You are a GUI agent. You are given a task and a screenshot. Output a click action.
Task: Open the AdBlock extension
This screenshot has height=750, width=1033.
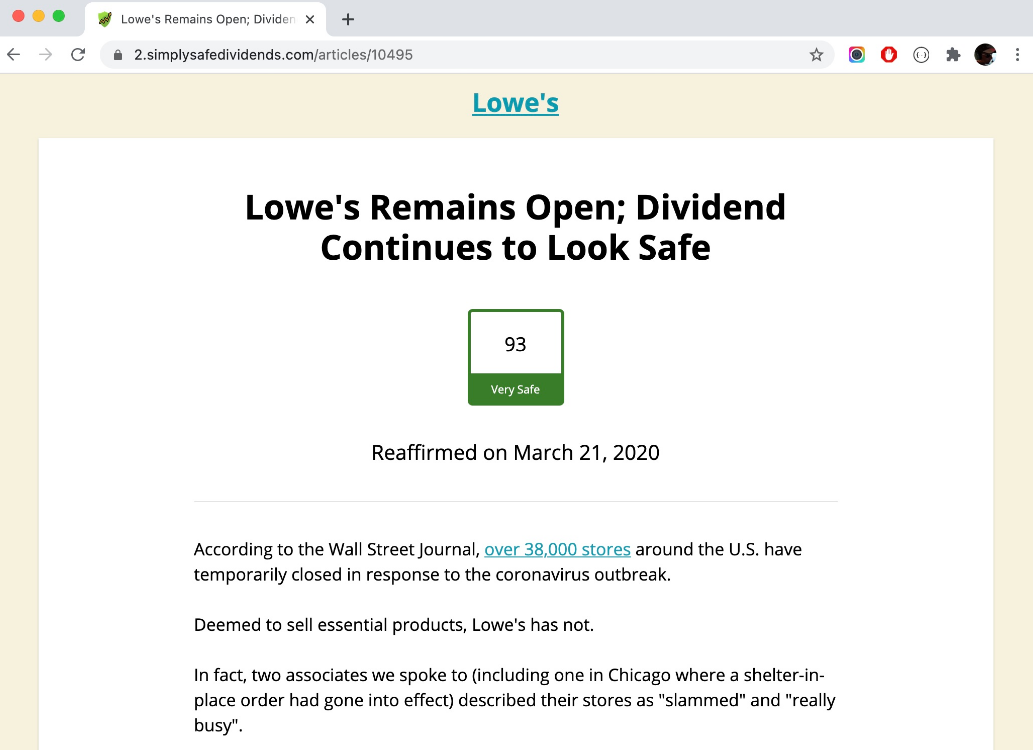pos(888,55)
